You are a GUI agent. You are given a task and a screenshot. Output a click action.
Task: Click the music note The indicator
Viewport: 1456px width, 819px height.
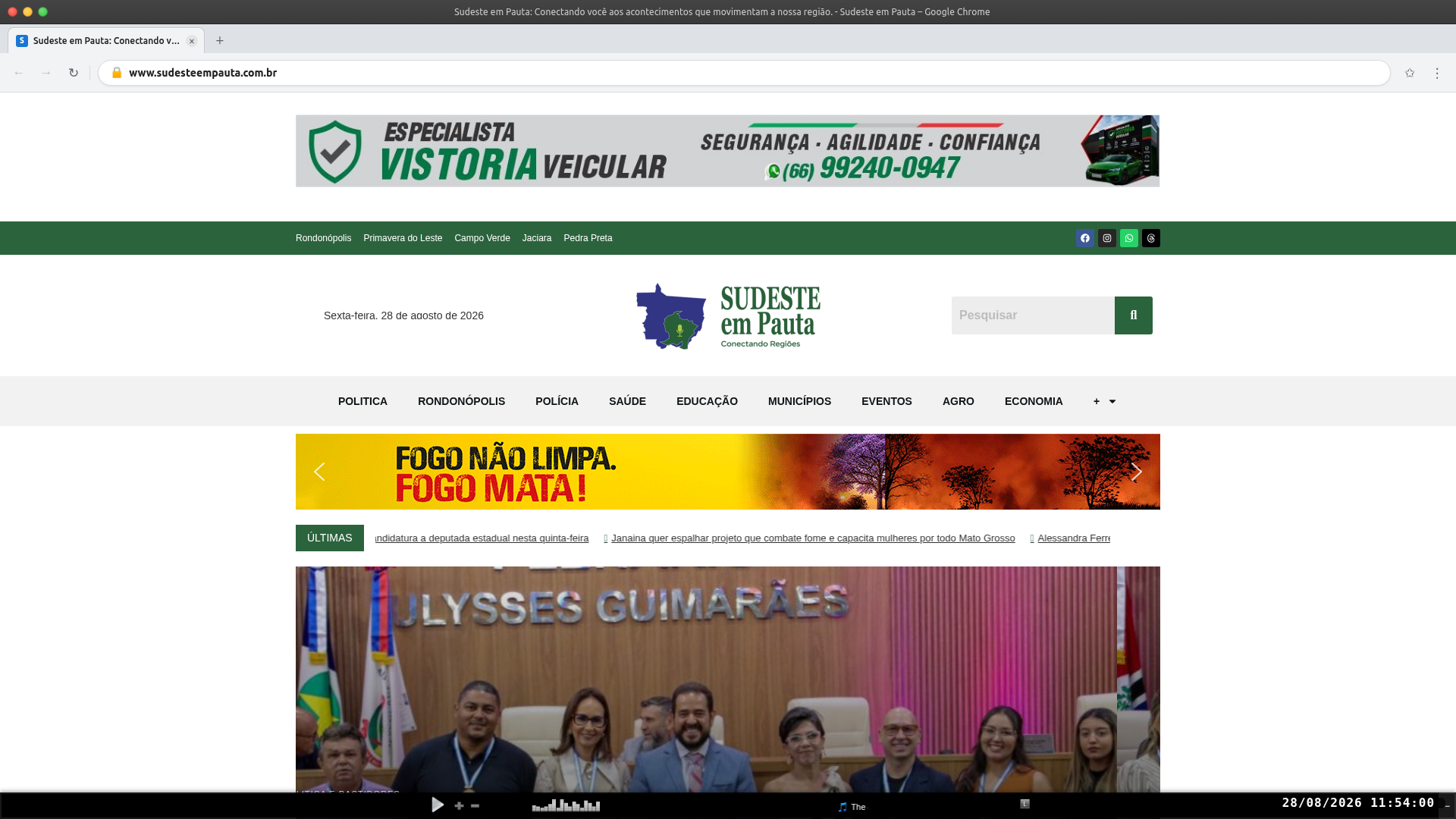coord(852,807)
